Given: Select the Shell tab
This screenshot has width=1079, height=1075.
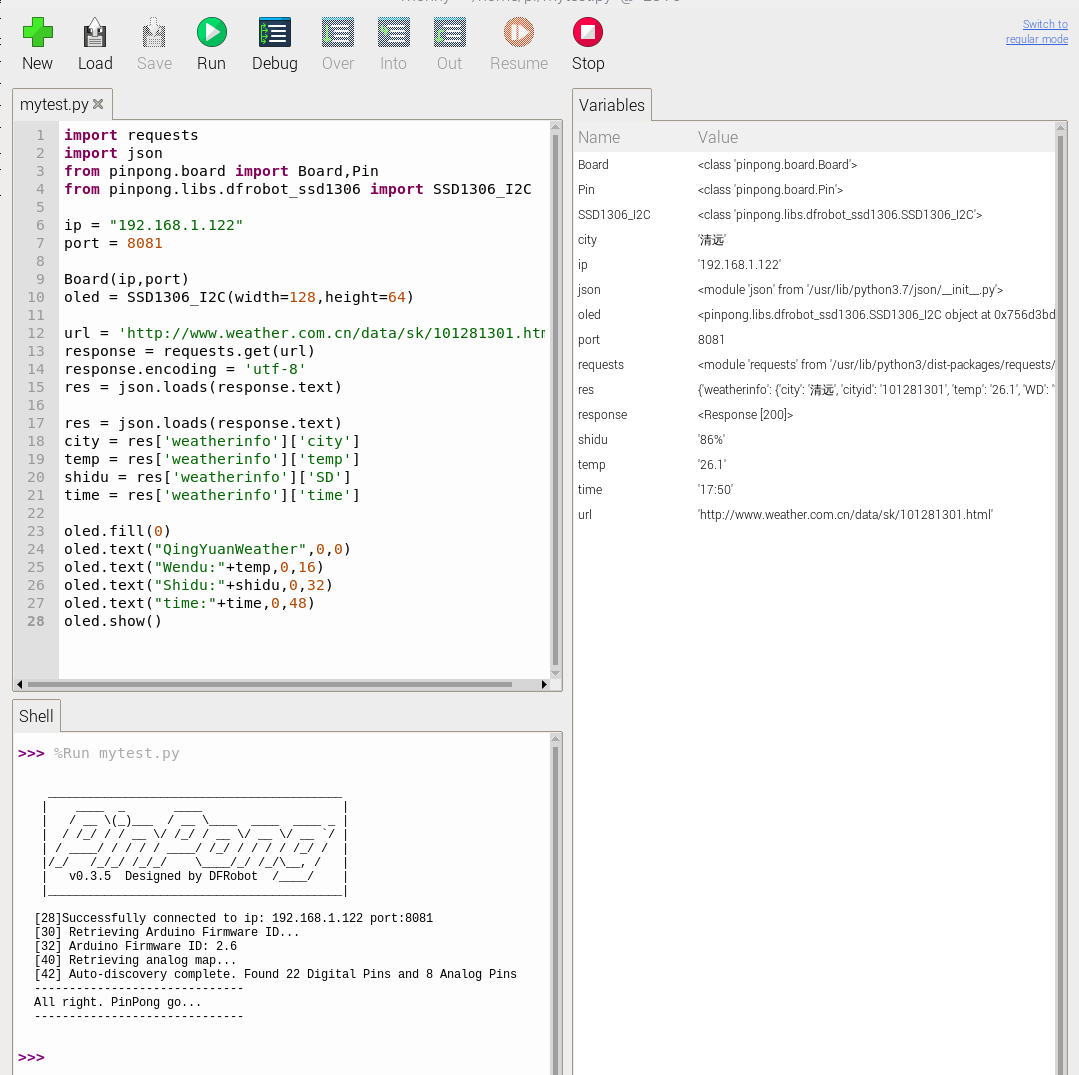Looking at the screenshot, I should (x=36, y=716).
